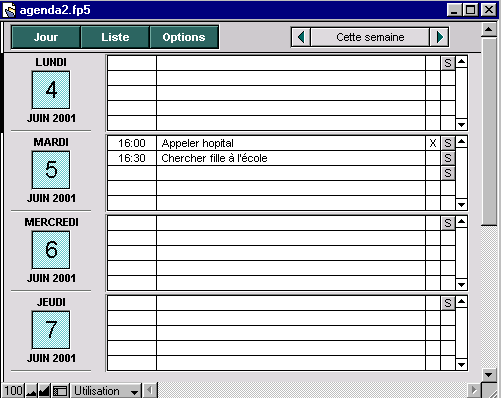Click Mercredi's first description field
501x398 pixels.
pyautogui.click(x=291, y=223)
